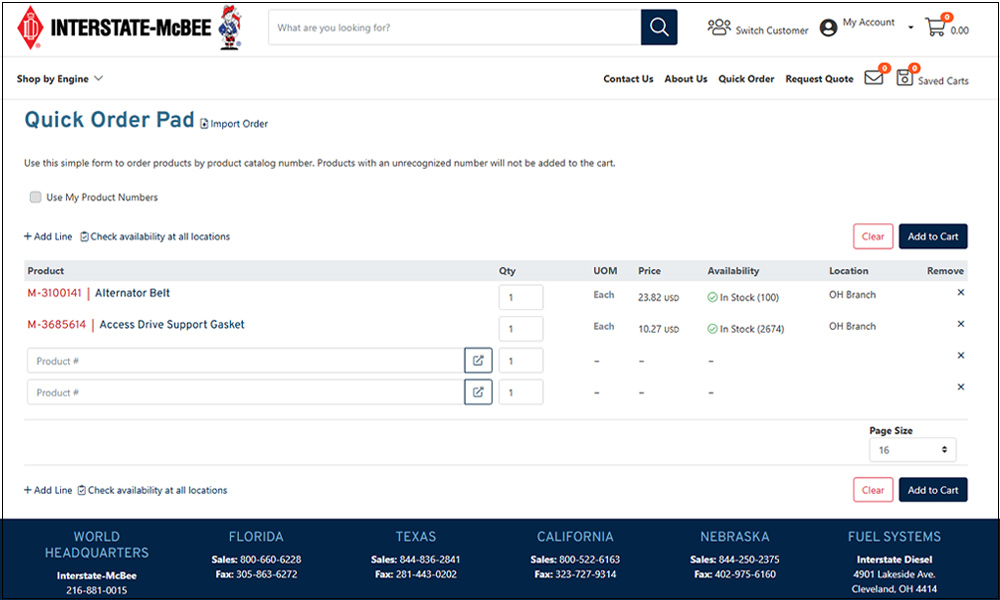Click the My Account avatar icon
Screen dimensions: 1000x600
tap(828, 27)
